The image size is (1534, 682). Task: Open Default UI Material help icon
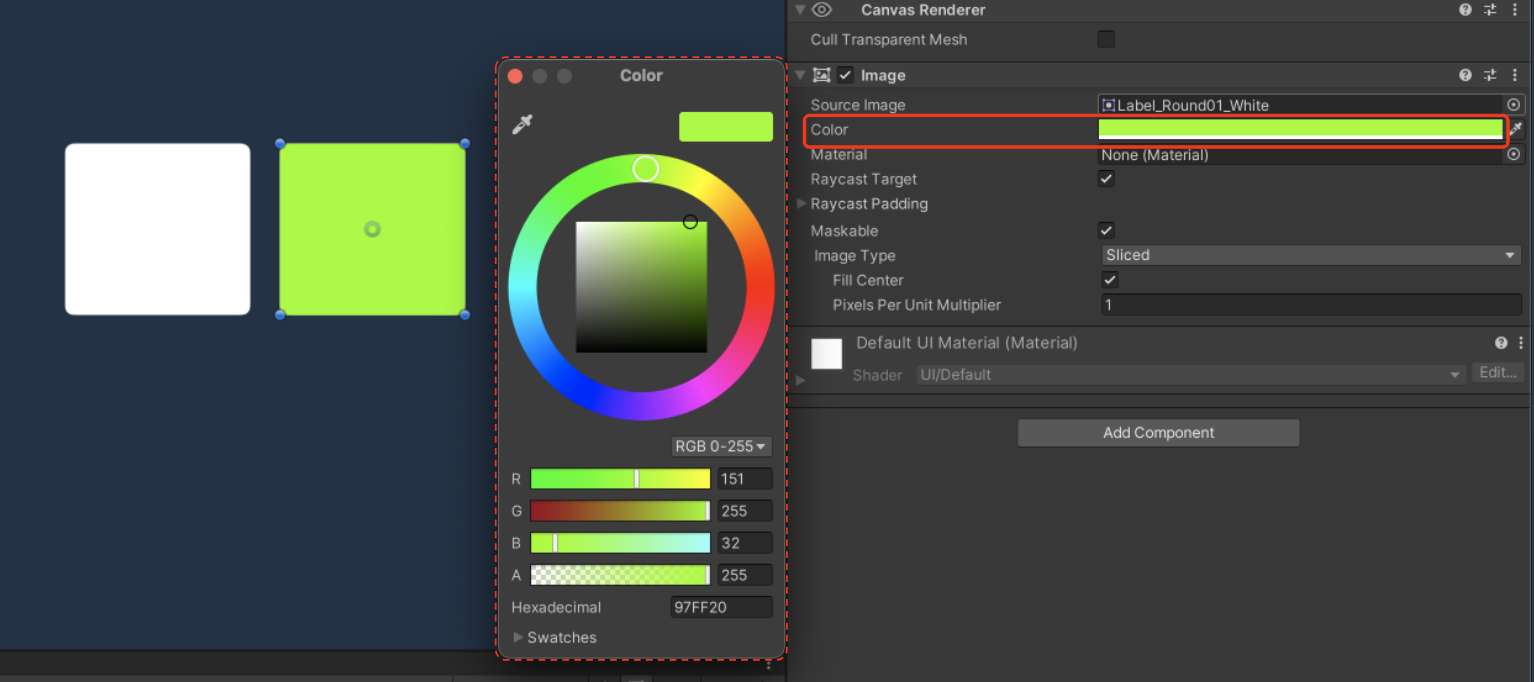[x=1501, y=342]
